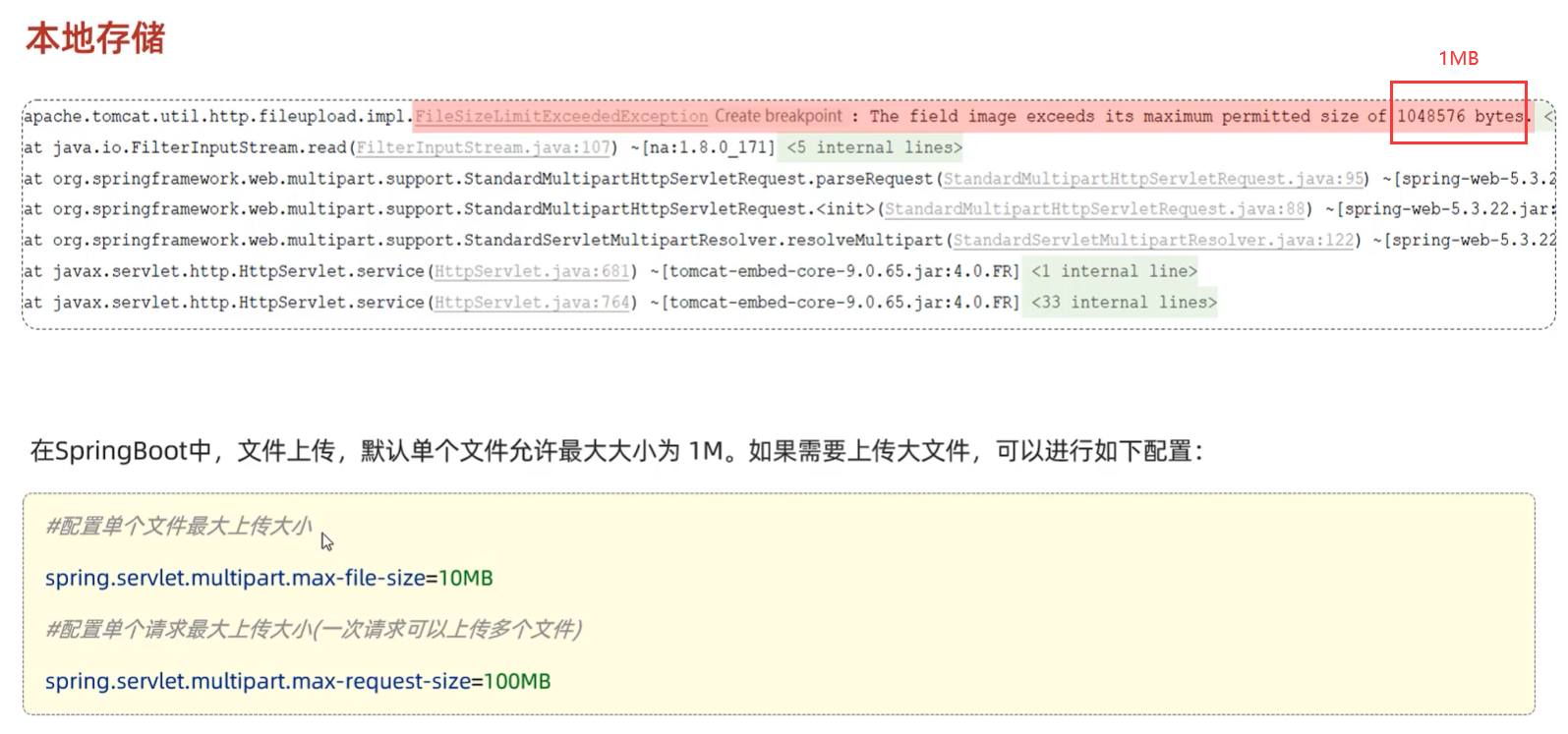Screen dimensions: 1568x734
Task: Click the spring.servlet.multipart.max-file-size property
Action: pyautogui.click(x=235, y=578)
